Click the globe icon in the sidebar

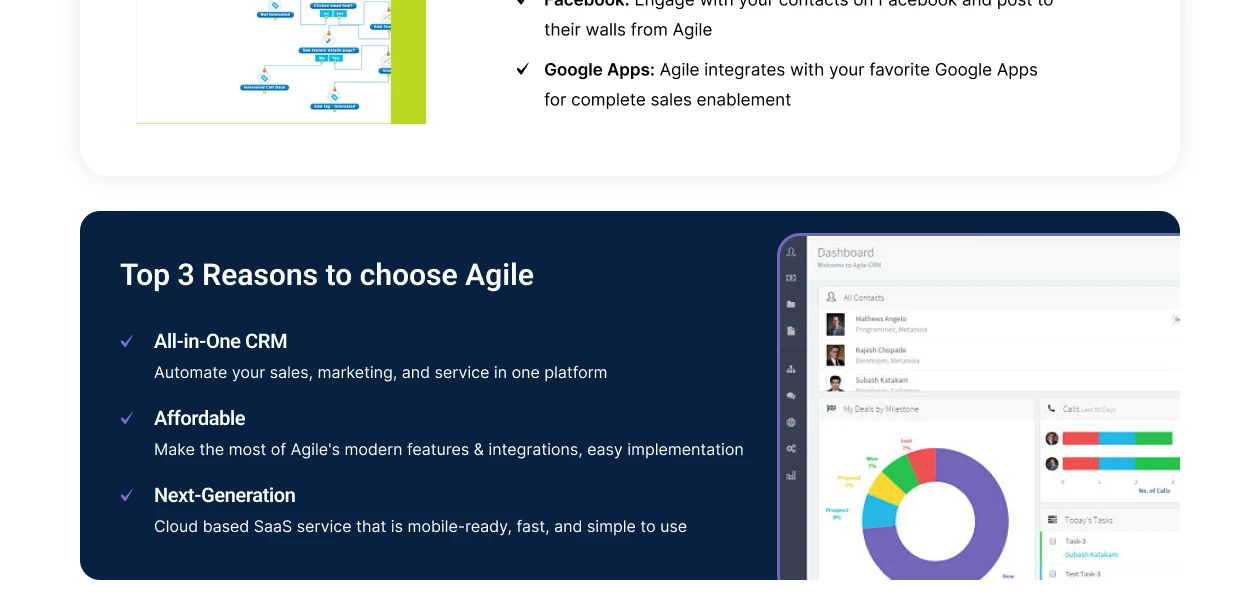click(x=791, y=422)
